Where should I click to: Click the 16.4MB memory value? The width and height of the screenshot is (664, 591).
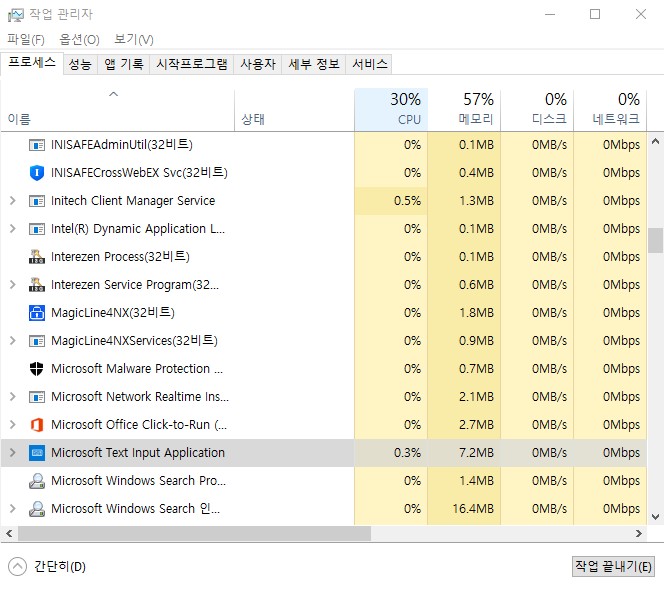click(x=473, y=508)
